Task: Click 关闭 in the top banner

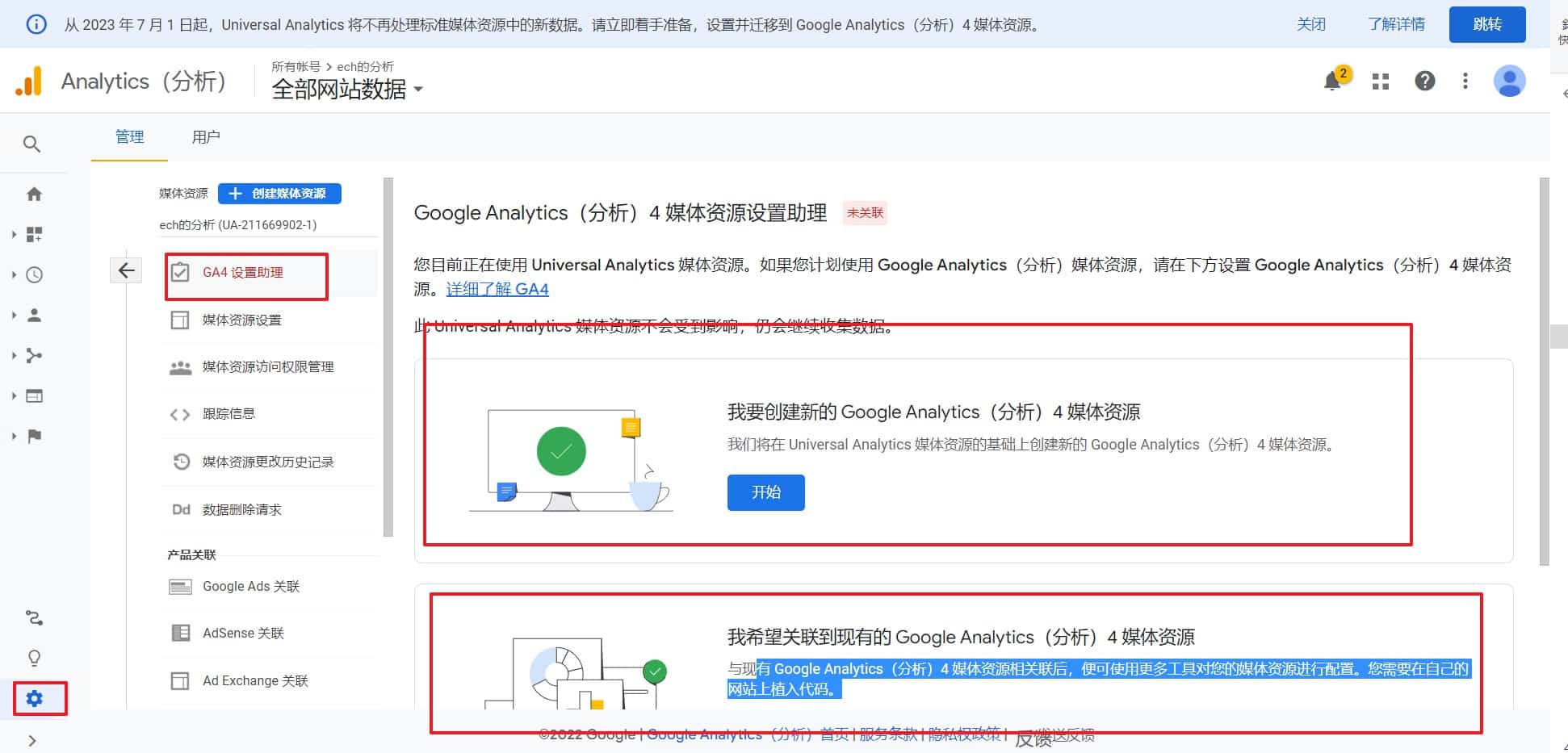Action: pos(1311,24)
